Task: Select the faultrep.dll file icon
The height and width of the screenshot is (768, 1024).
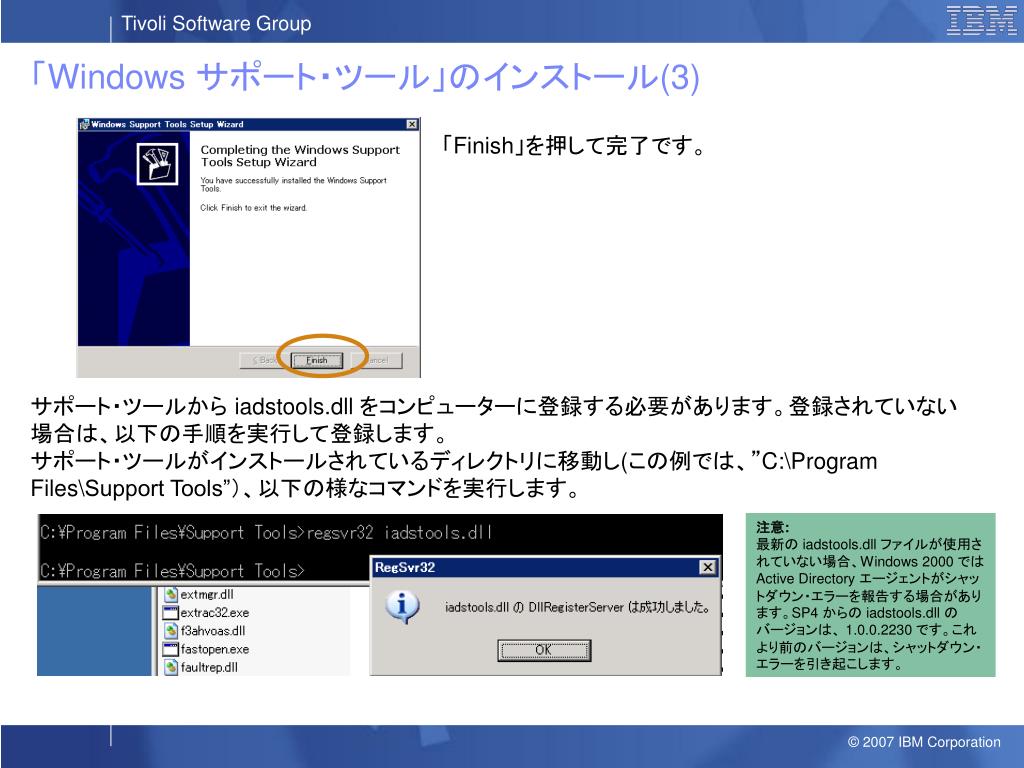Action: (x=171, y=667)
